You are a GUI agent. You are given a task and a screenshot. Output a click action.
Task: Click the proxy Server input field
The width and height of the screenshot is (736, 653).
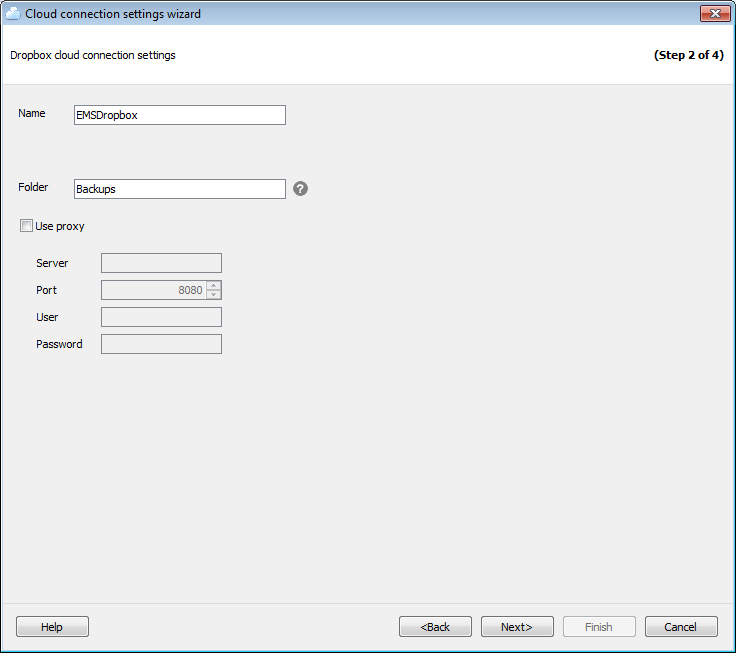coord(161,263)
